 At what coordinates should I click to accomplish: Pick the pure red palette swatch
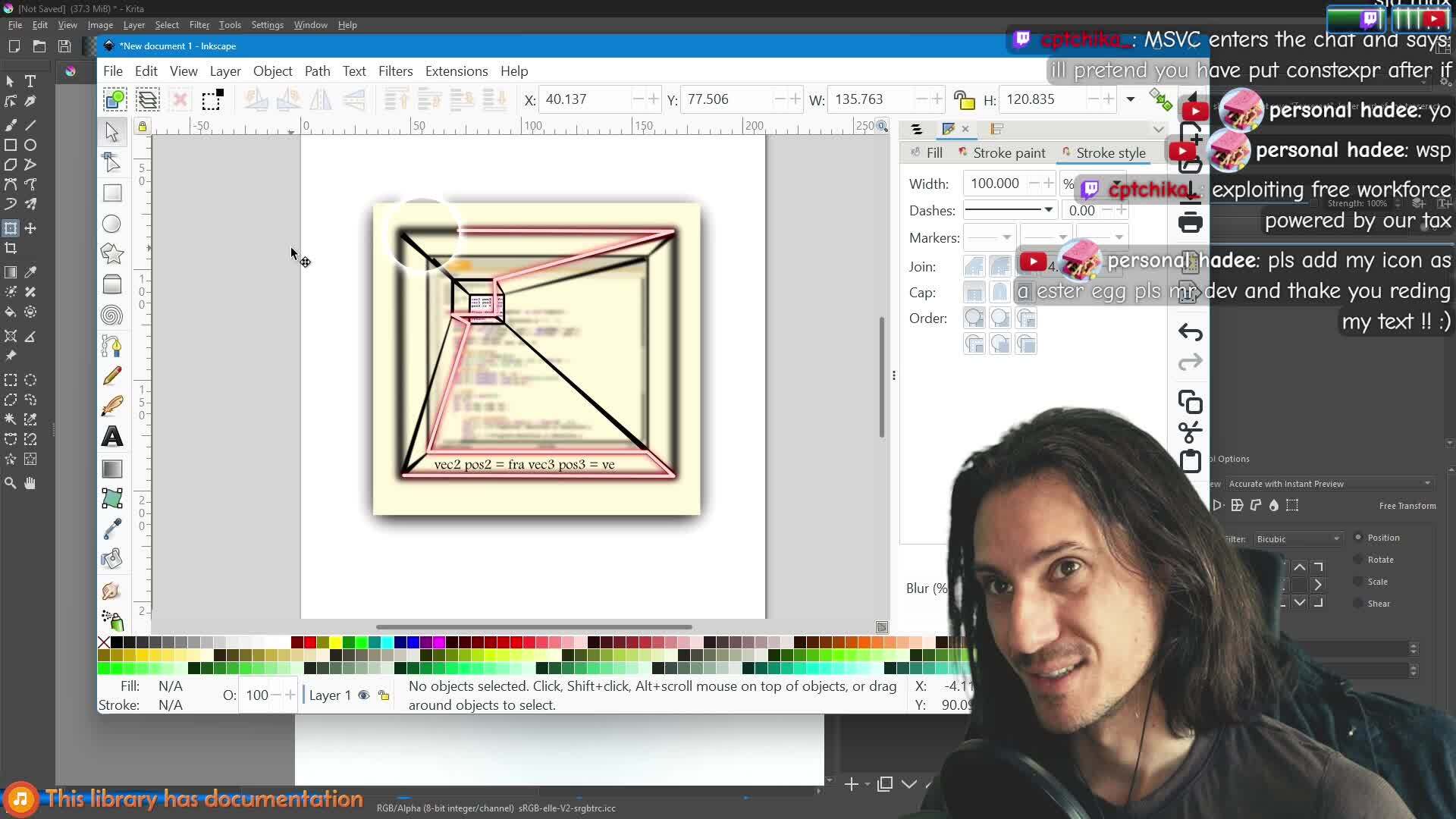click(309, 643)
